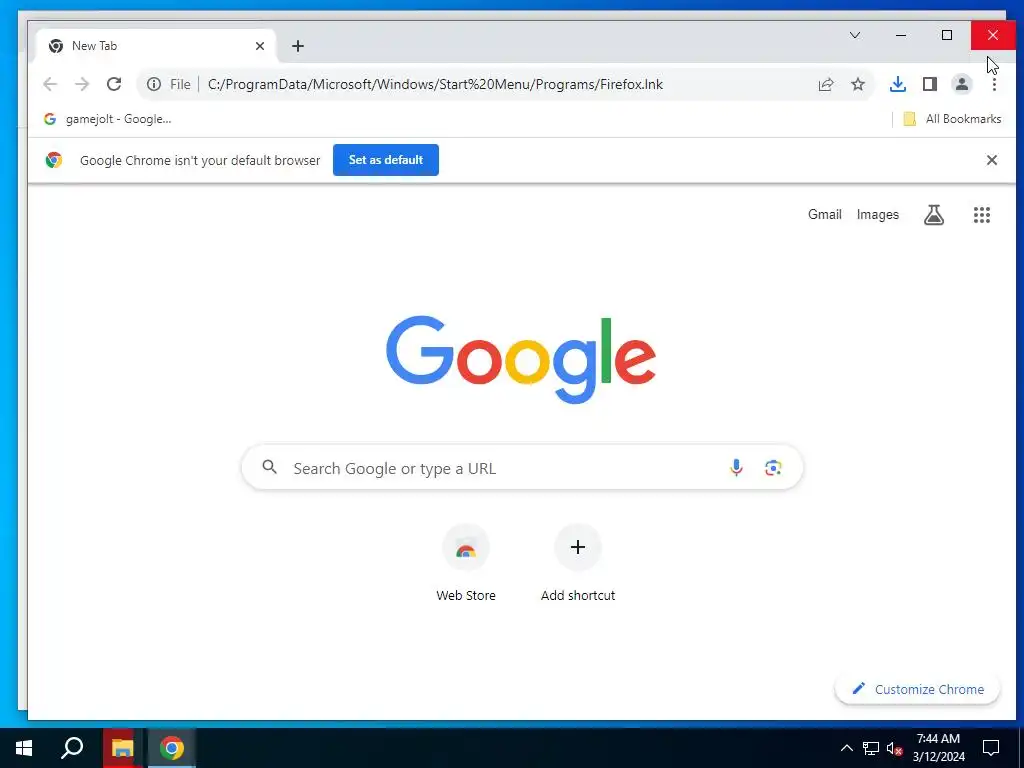Image resolution: width=1024 pixels, height=768 pixels.
Task: Open the side panel icon
Action: (930, 84)
